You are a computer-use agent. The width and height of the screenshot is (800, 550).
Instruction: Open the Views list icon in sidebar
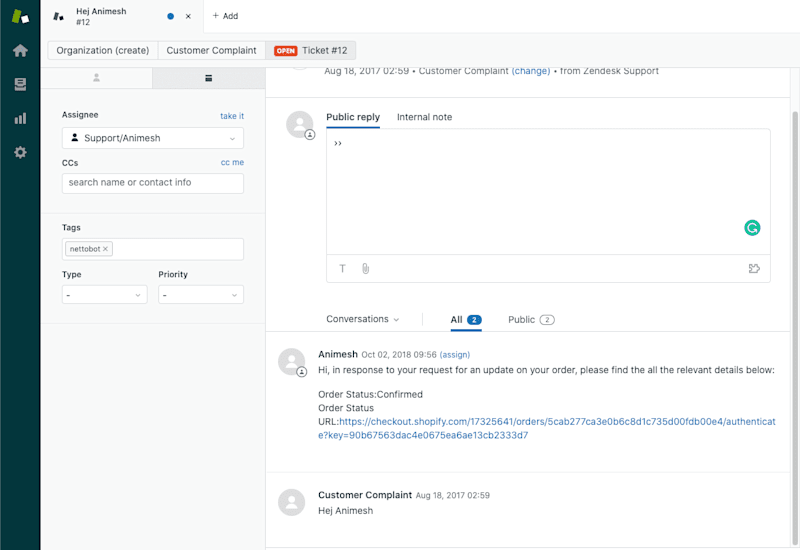(20, 84)
